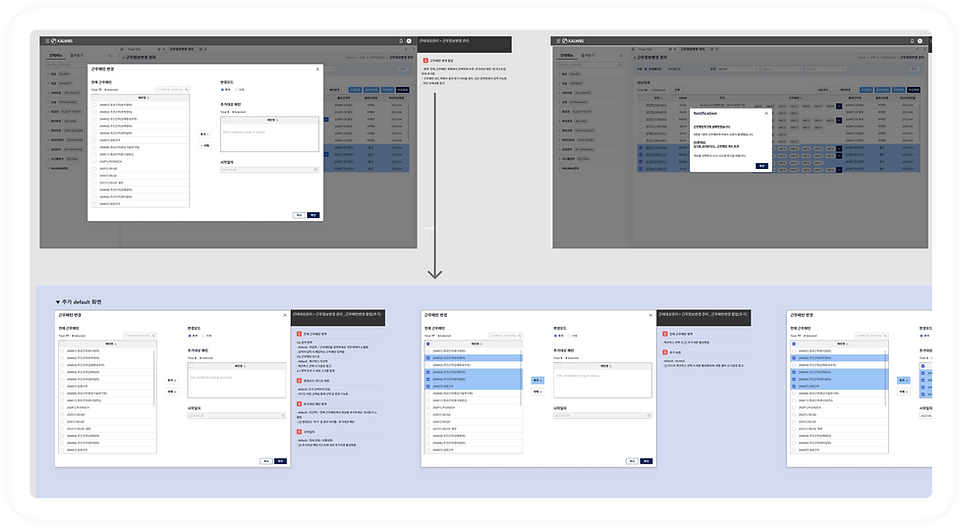
Task: Open calendar icon in first default-section dialog date field
Action: tap(283, 416)
